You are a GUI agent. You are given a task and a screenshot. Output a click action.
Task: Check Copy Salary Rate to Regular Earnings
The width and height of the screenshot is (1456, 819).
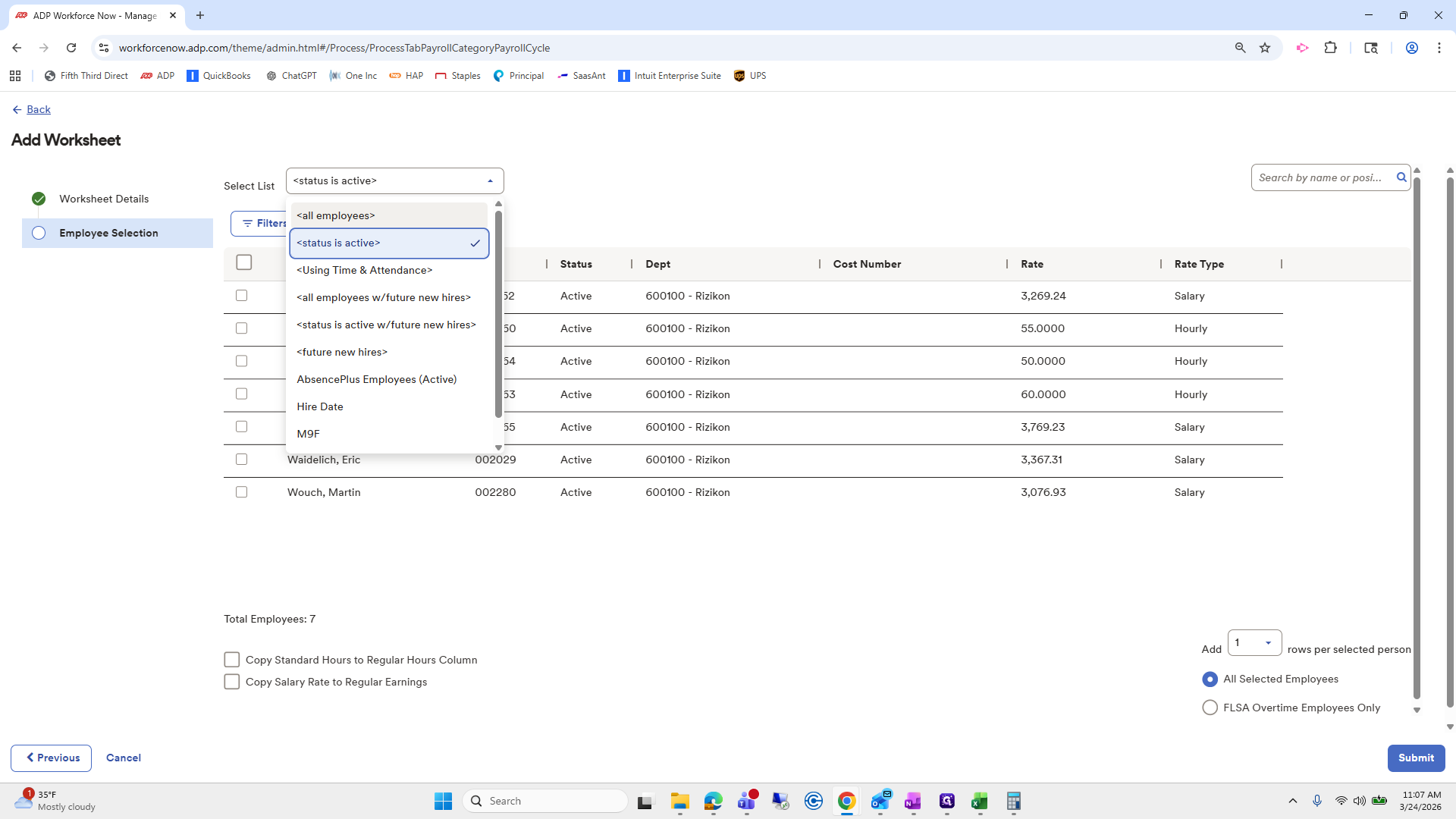[232, 682]
